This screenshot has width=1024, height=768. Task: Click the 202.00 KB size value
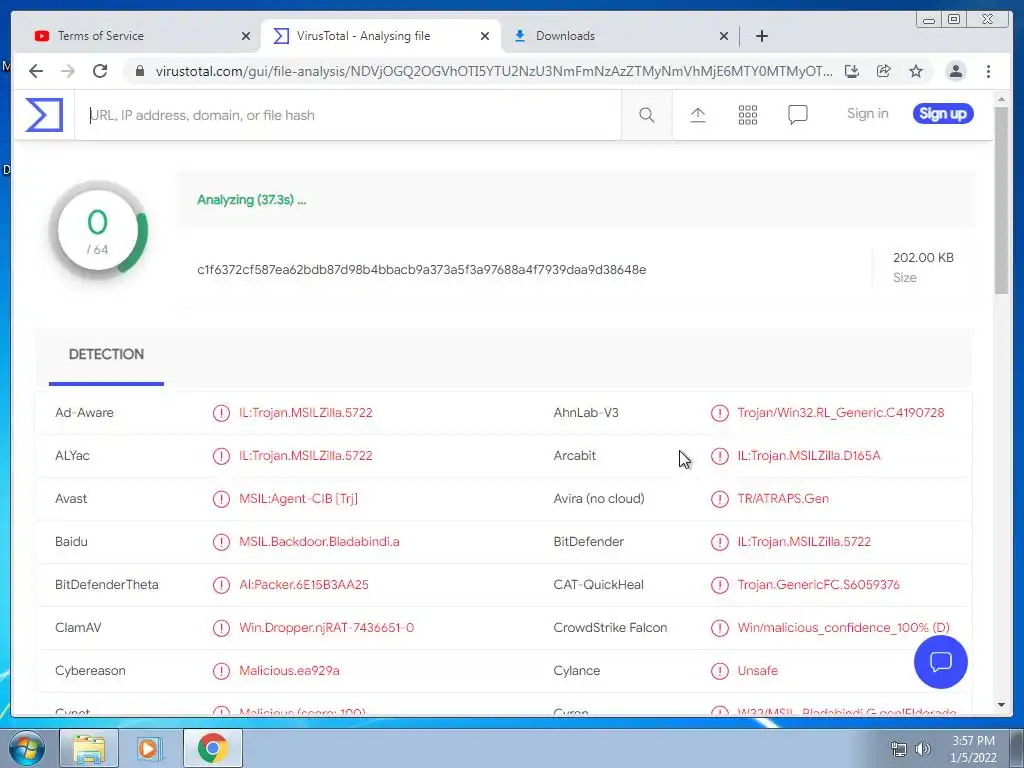(x=923, y=257)
